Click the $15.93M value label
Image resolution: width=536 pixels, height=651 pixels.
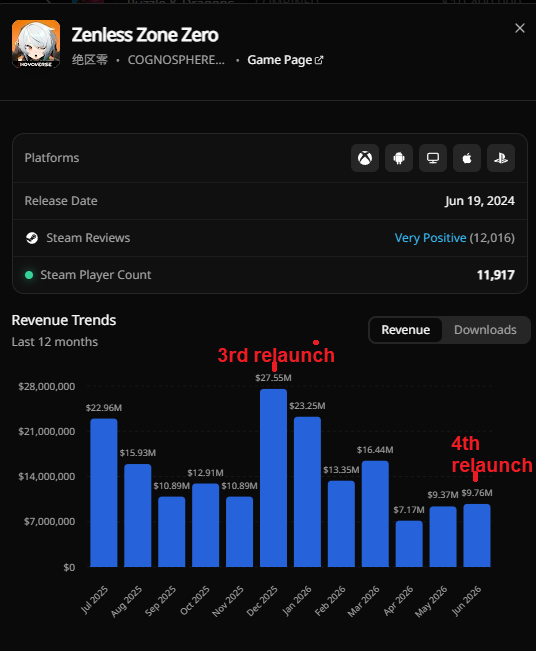138,453
